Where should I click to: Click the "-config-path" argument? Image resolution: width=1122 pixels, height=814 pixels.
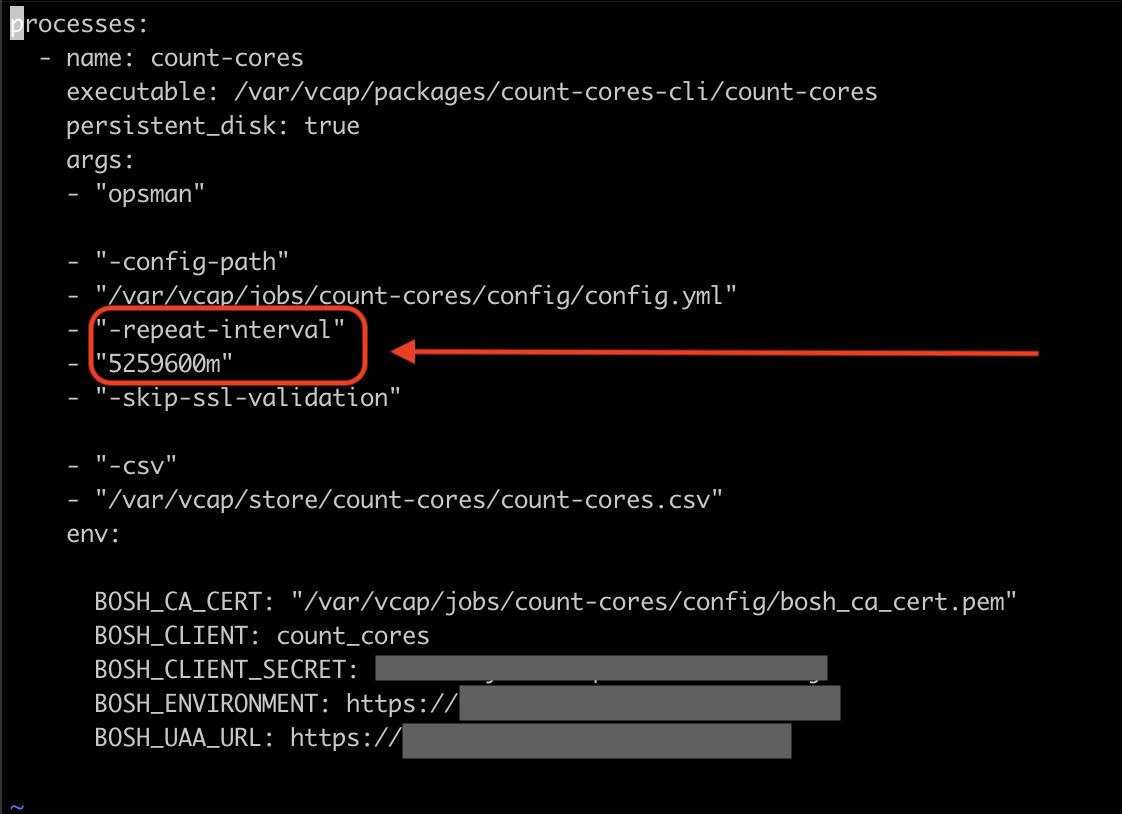tap(192, 262)
